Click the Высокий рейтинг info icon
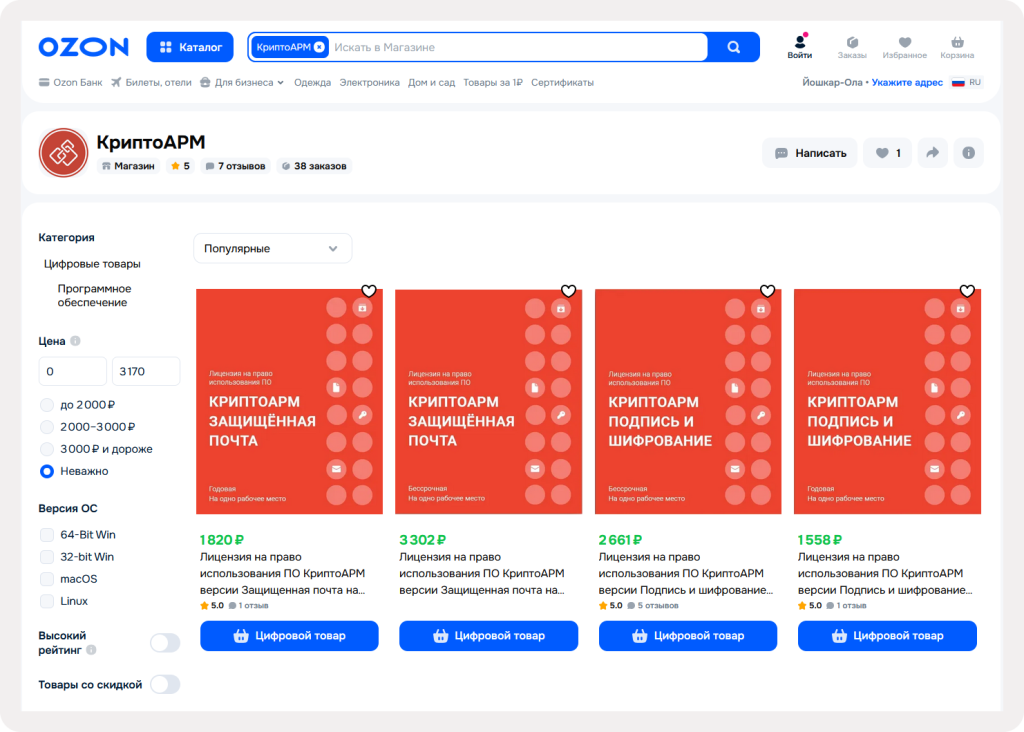The height and width of the screenshot is (732, 1024). point(91,650)
